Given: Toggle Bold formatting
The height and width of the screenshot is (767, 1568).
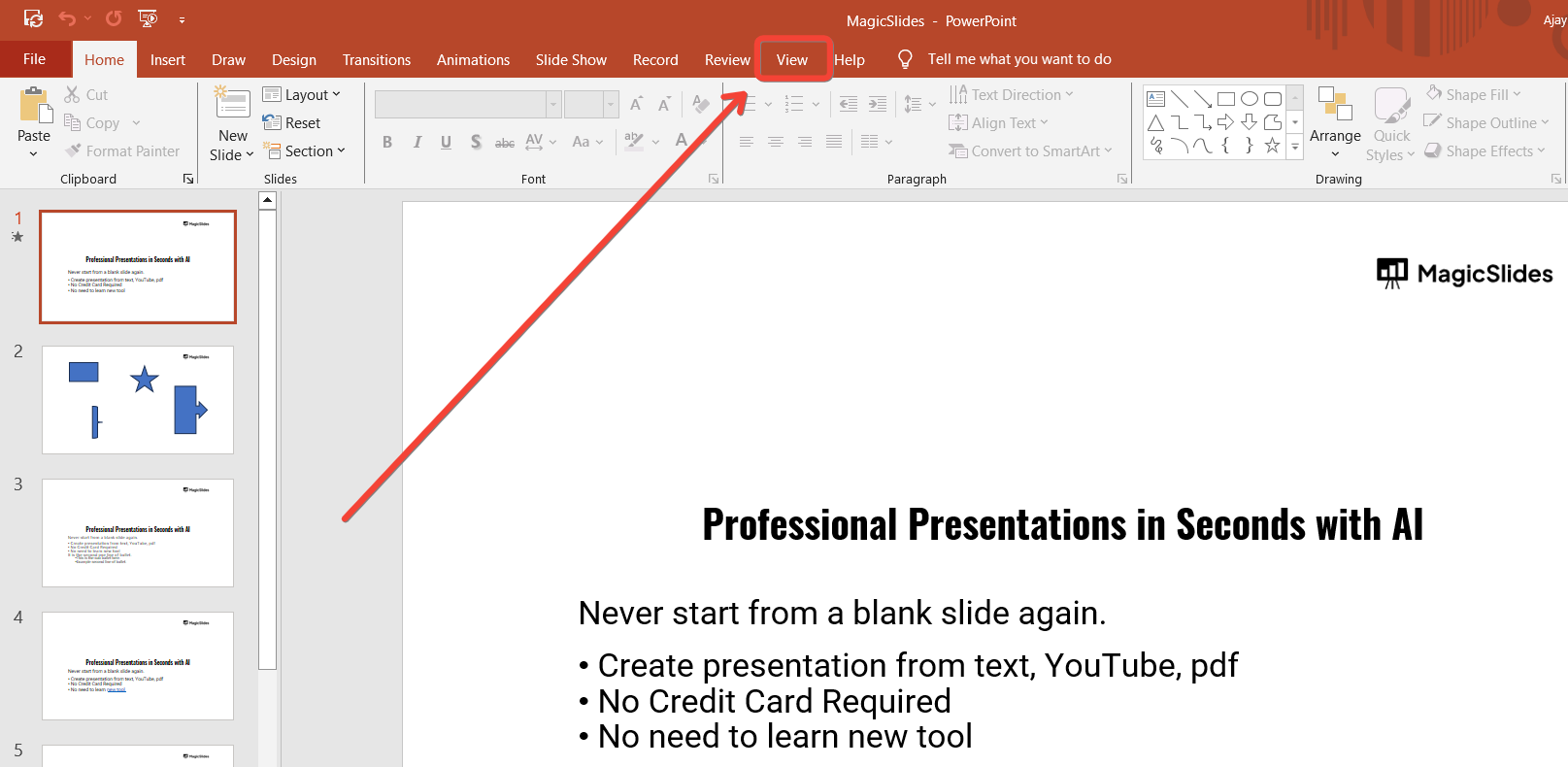Looking at the screenshot, I should [387, 142].
